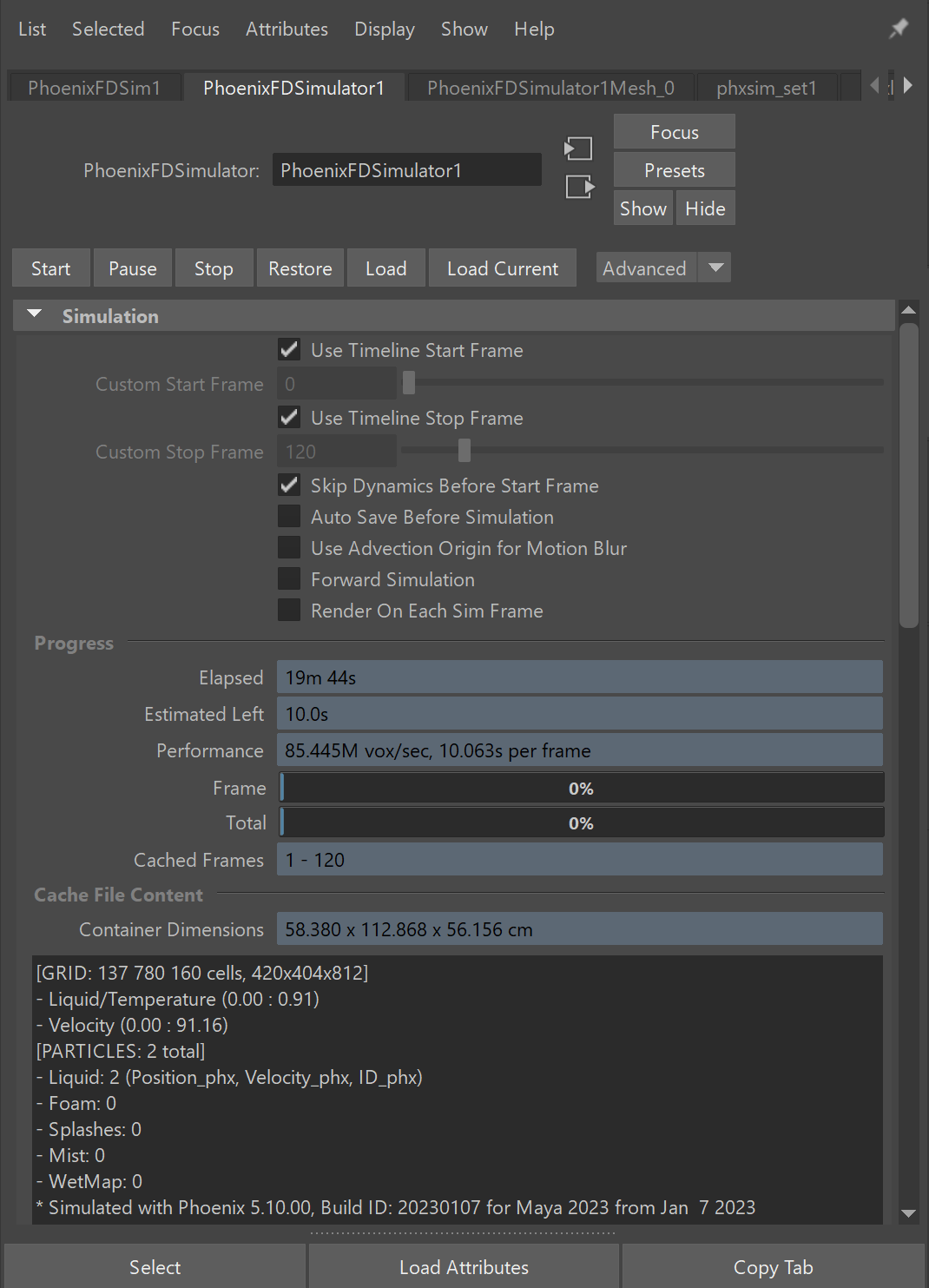Uncheck Use Timeline Stop Frame
This screenshot has width=929, height=1288.
click(x=289, y=418)
